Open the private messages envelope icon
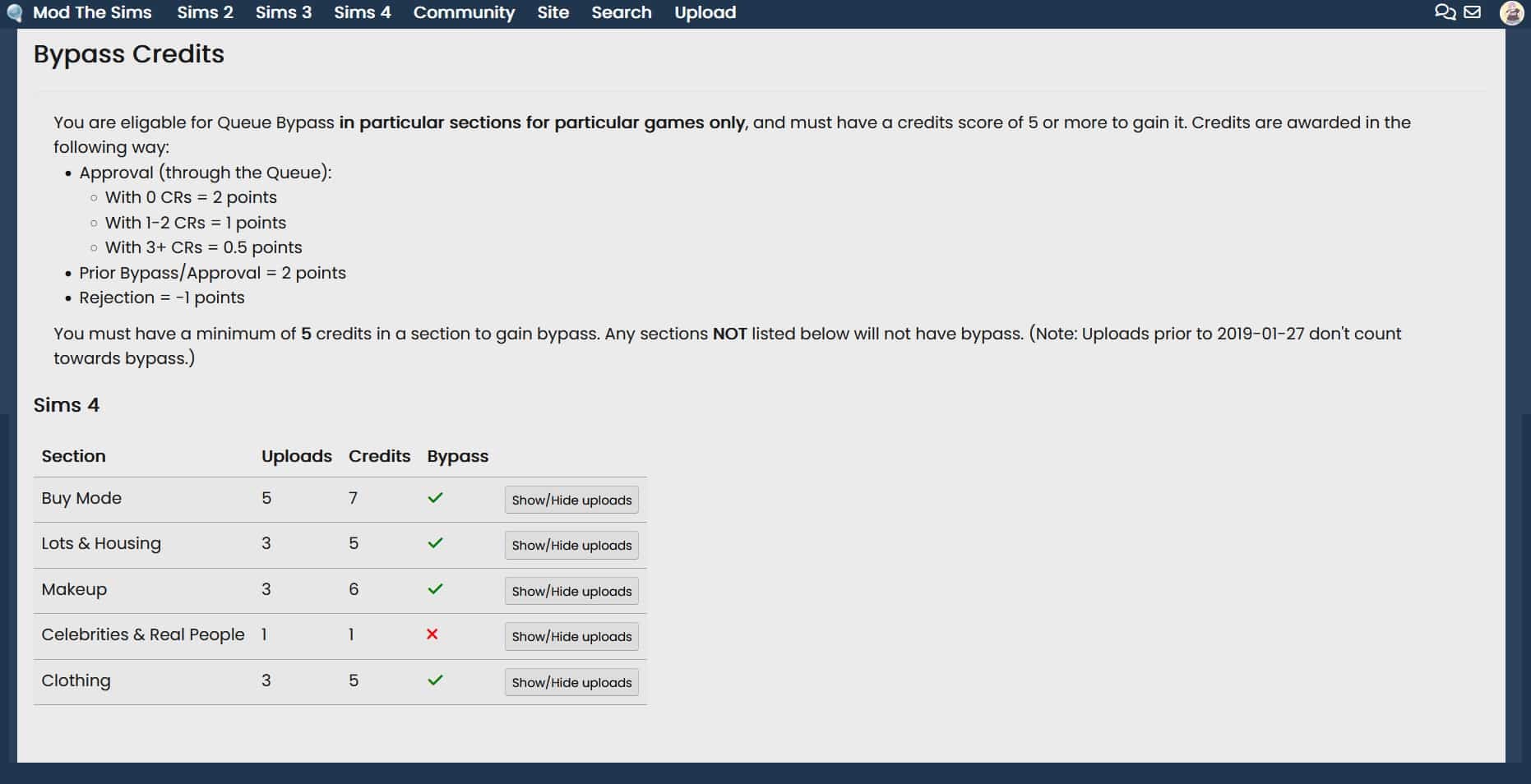The height and width of the screenshot is (784, 1531). (x=1473, y=12)
